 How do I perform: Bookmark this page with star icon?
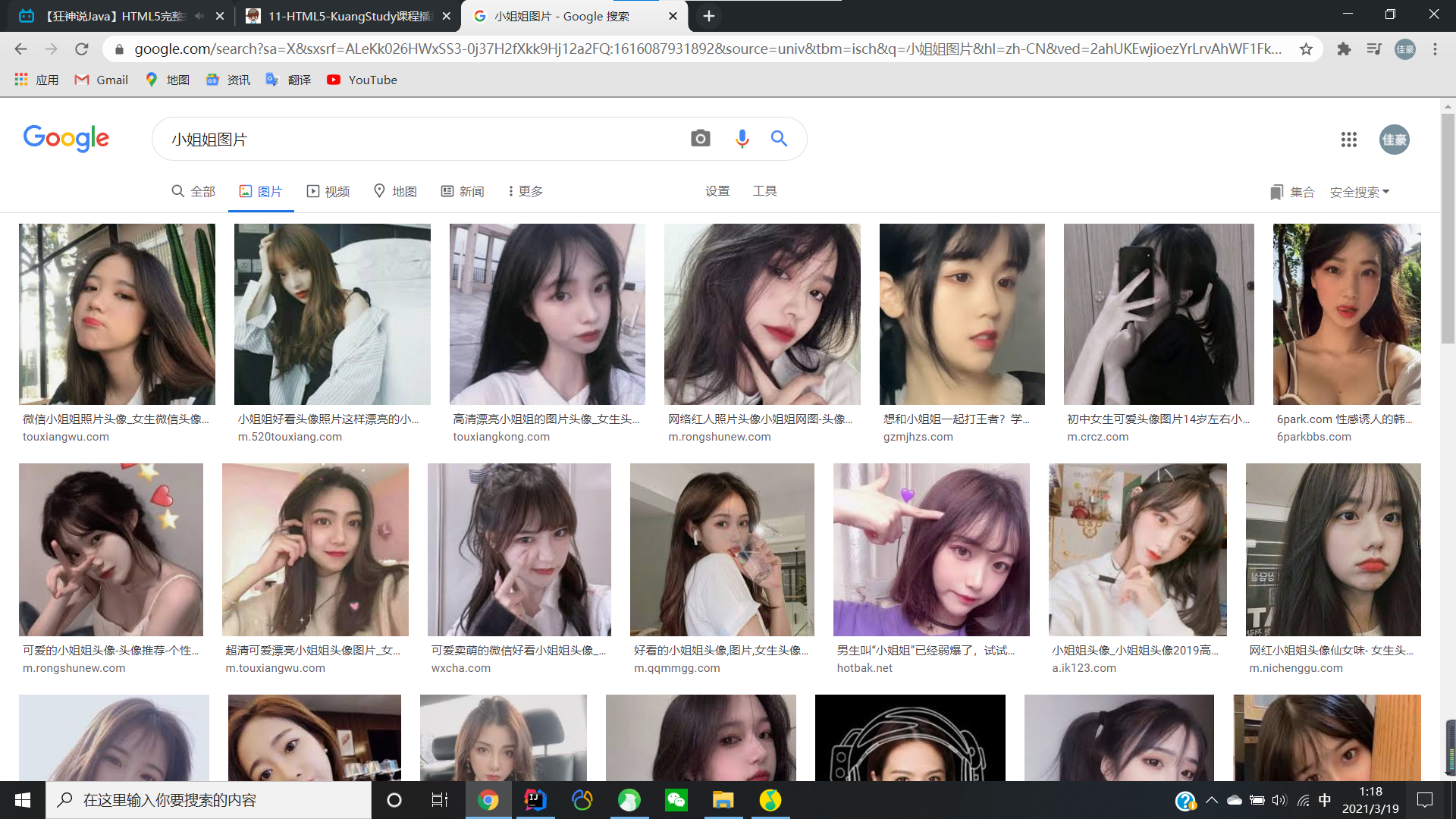coord(1306,49)
